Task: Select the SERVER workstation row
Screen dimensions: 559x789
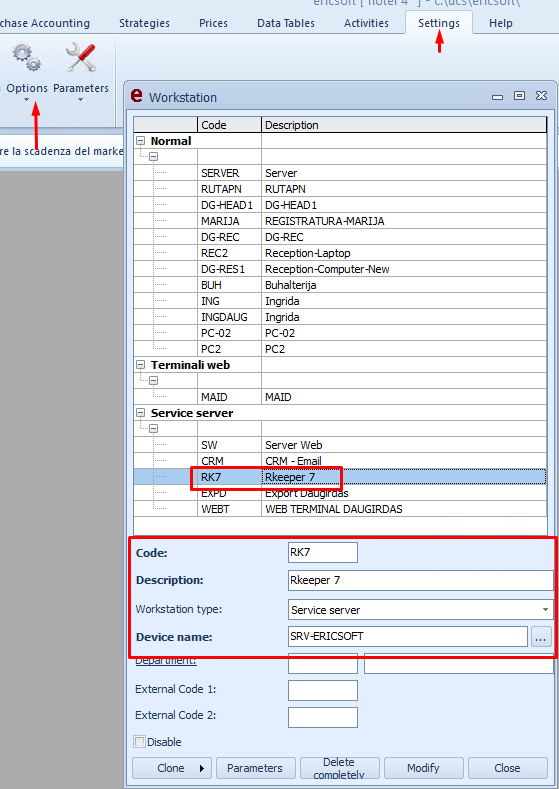Action: pos(340,173)
